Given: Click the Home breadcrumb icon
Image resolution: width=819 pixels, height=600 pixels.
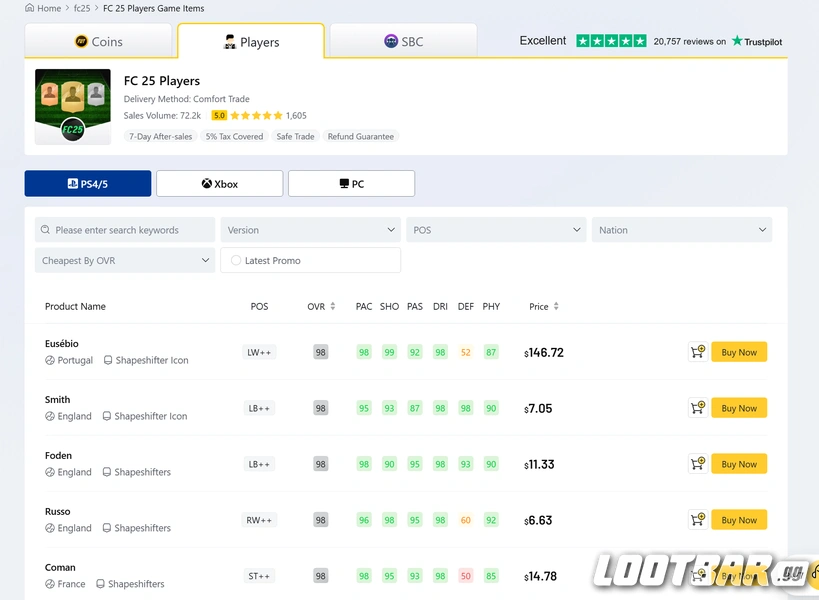Looking at the screenshot, I should 30,8.
